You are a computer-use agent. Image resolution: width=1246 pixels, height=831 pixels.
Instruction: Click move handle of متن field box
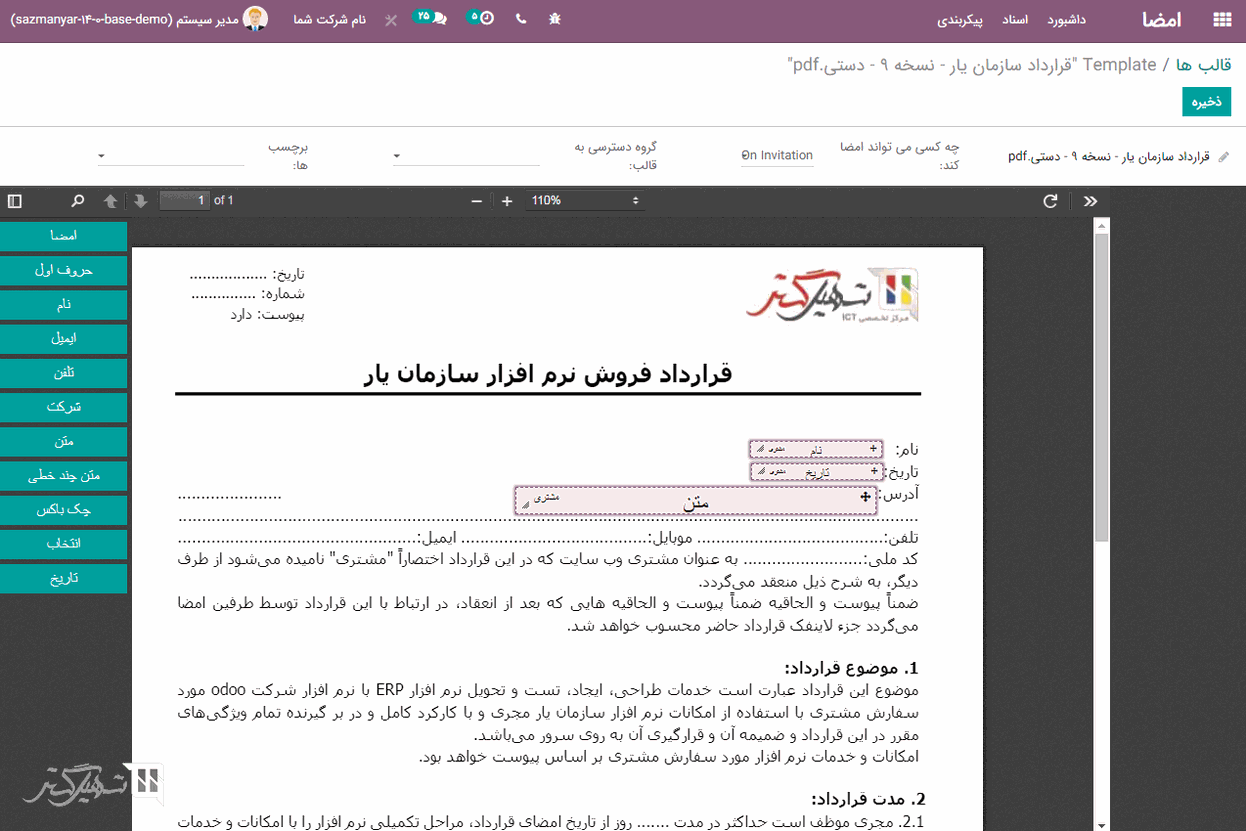pos(866,496)
